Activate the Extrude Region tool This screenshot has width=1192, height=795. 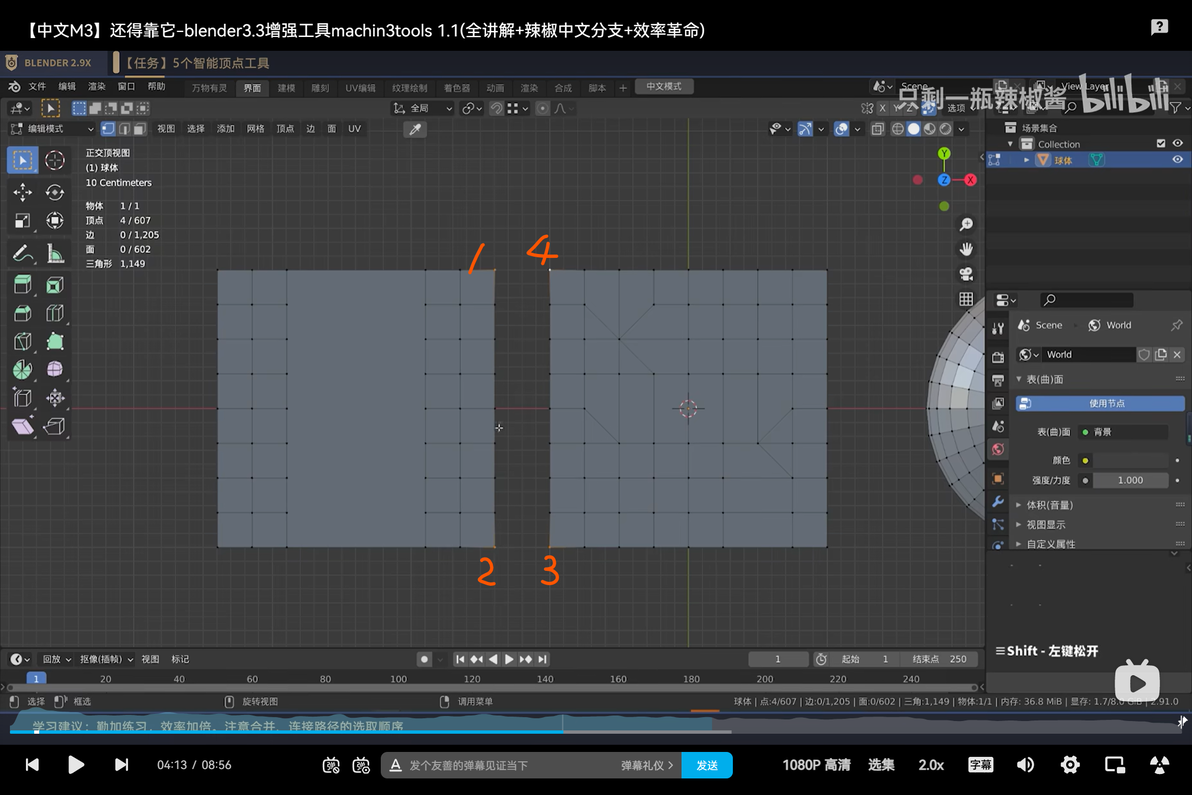pos(22,285)
